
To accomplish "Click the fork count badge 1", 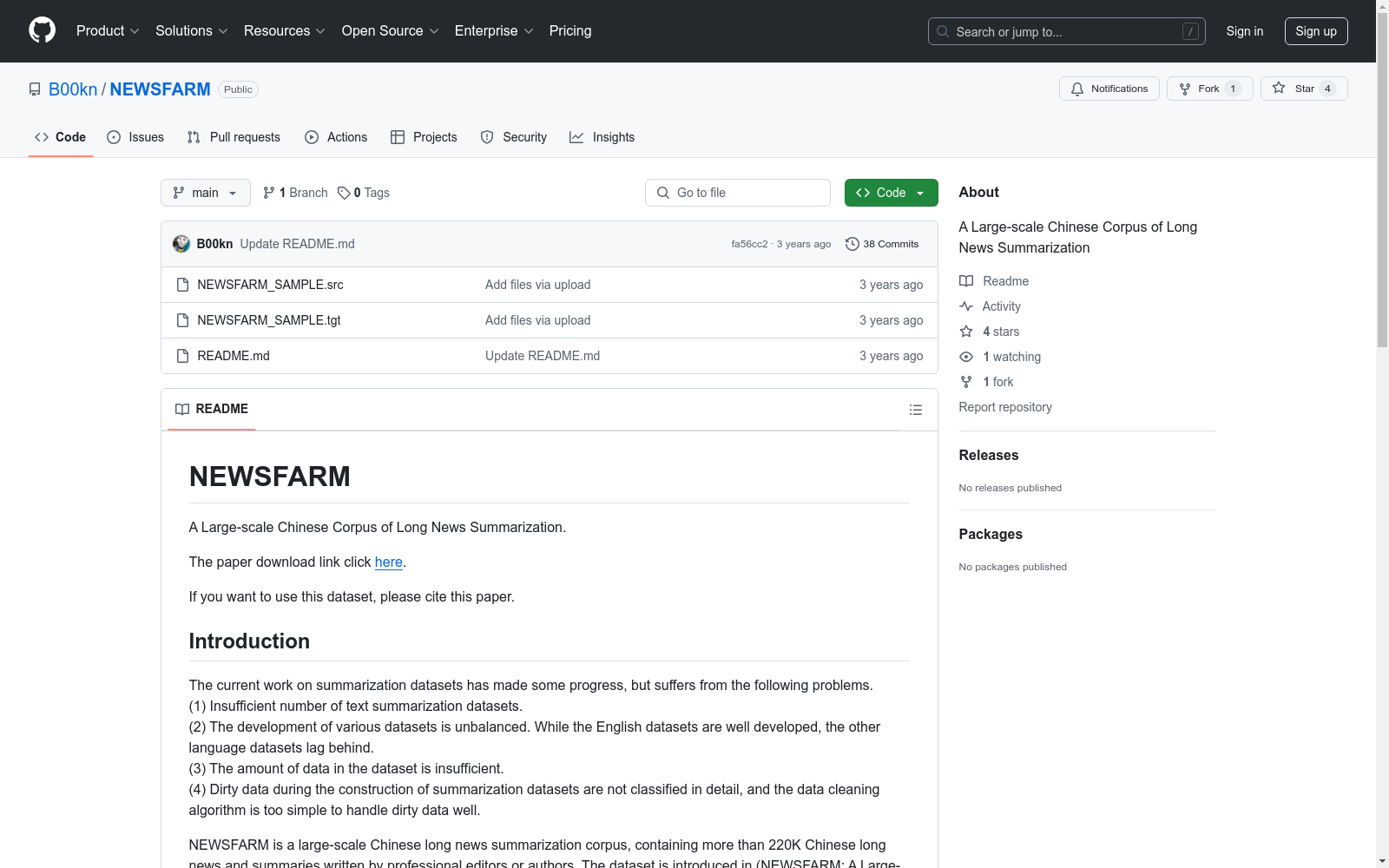I will point(1233,89).
